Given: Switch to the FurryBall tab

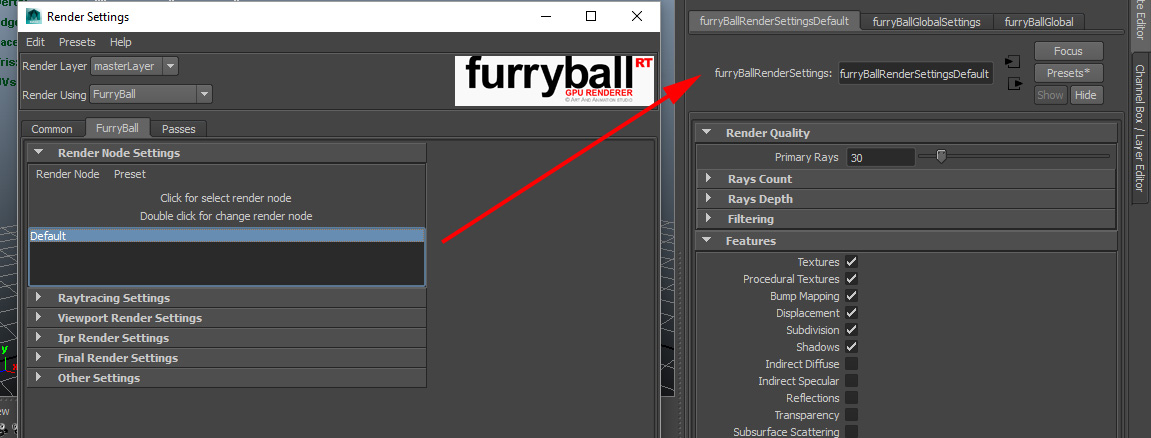Looking at the screenshot, I should tap(117, 128).
